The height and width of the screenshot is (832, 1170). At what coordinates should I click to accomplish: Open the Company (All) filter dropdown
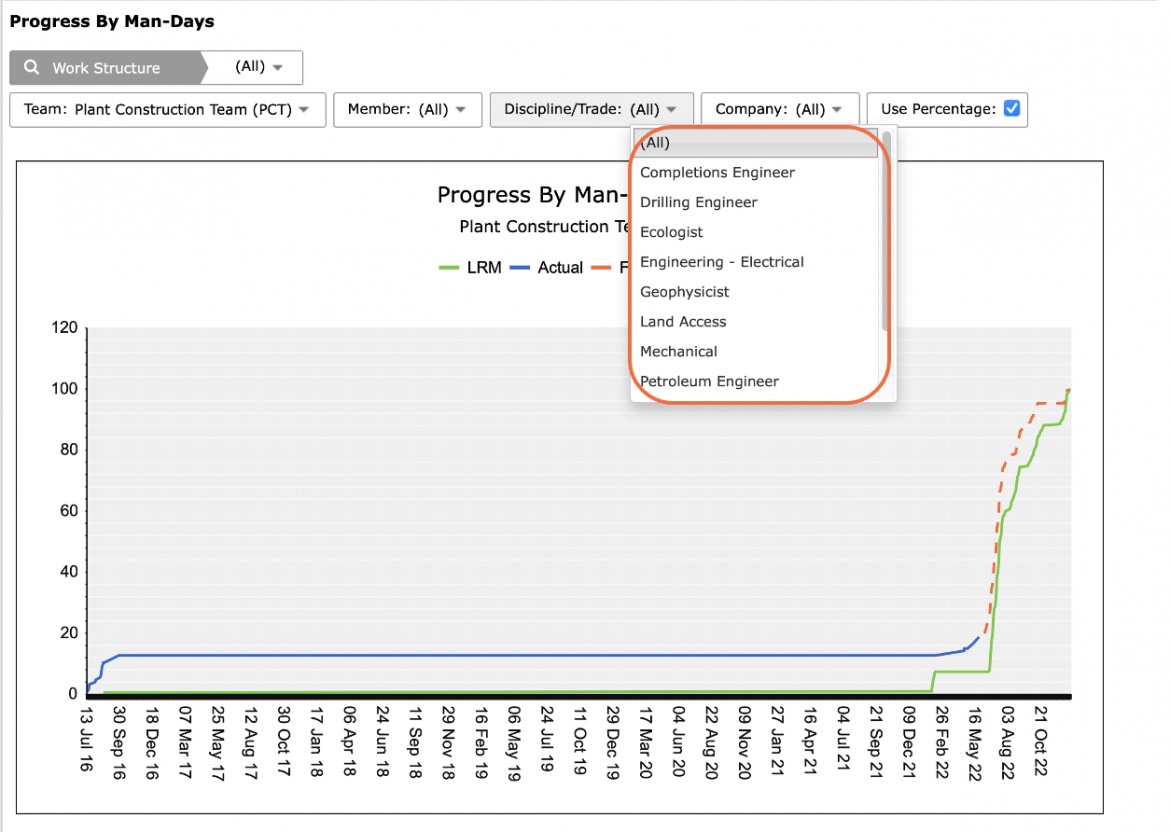tap(780, 110)
